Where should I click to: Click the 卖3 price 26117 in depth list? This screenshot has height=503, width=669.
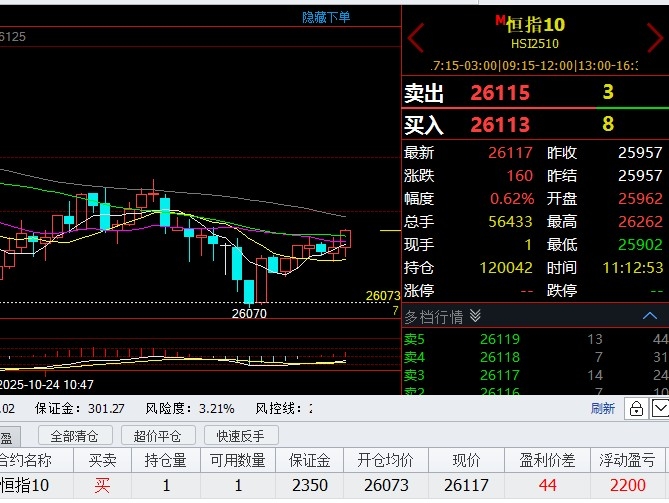tap(500, 375)
